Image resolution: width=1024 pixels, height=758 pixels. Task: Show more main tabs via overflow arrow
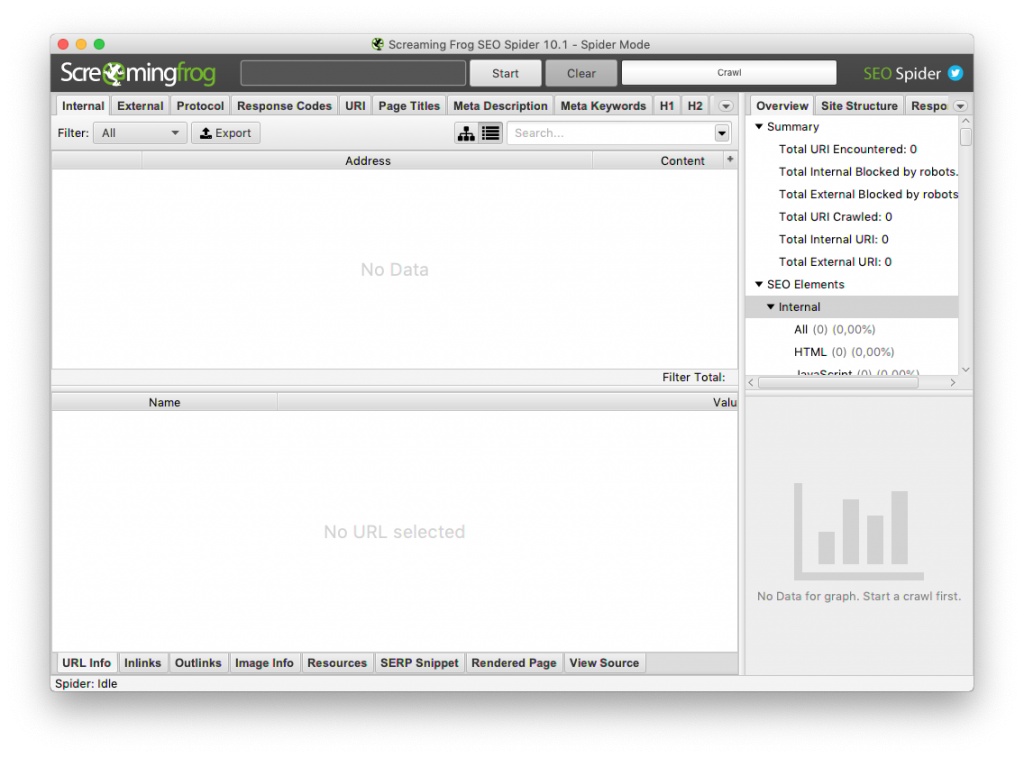point(726,106)
